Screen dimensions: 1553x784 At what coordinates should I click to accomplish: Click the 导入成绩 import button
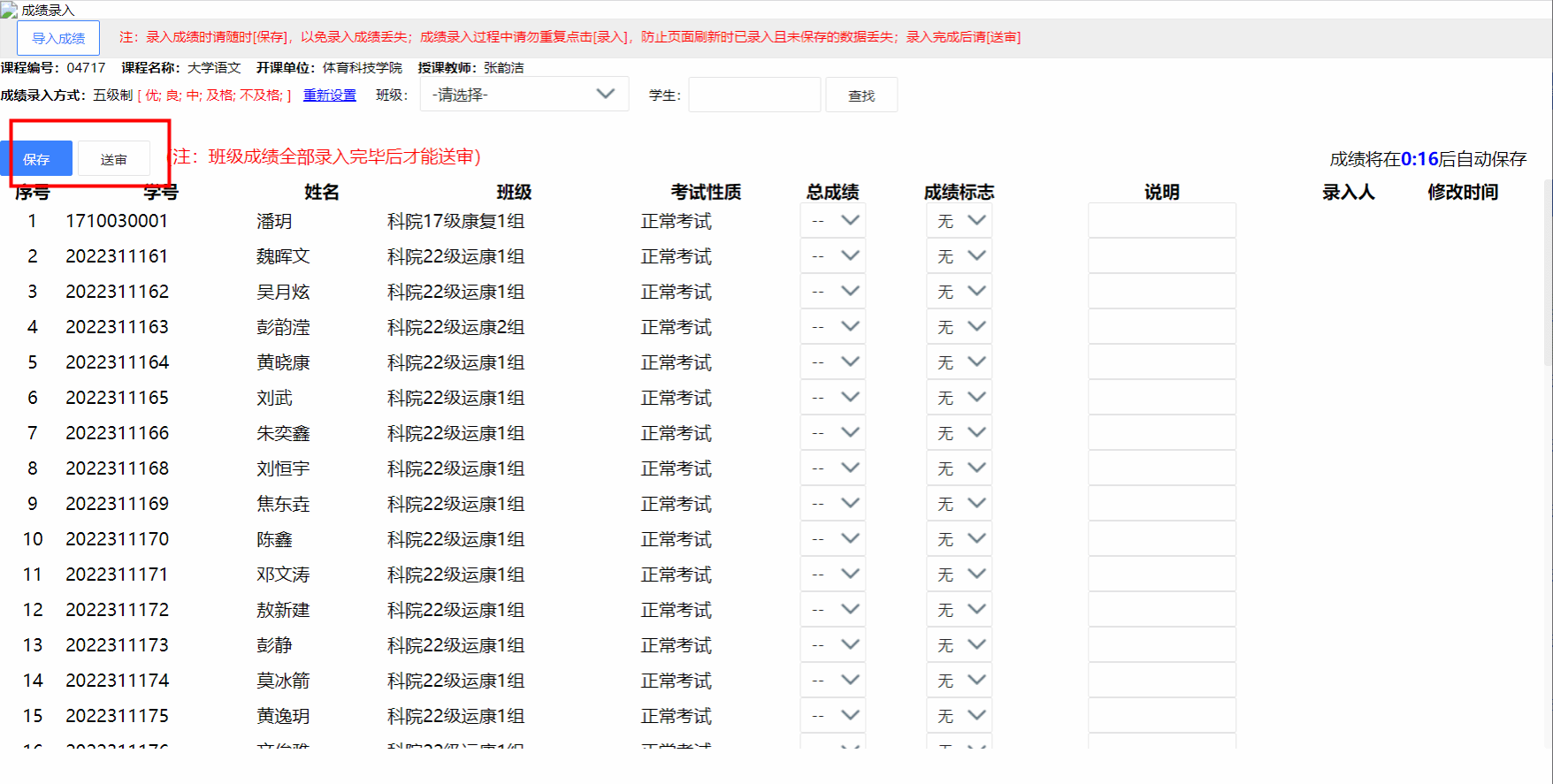click(58, 38)
